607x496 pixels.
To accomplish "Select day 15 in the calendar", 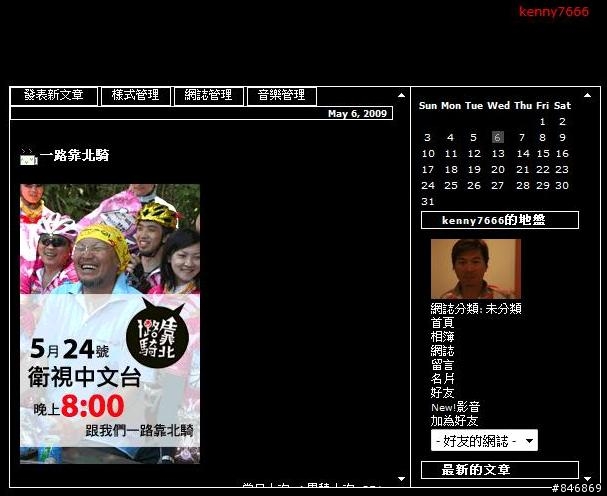I will 543,154.
